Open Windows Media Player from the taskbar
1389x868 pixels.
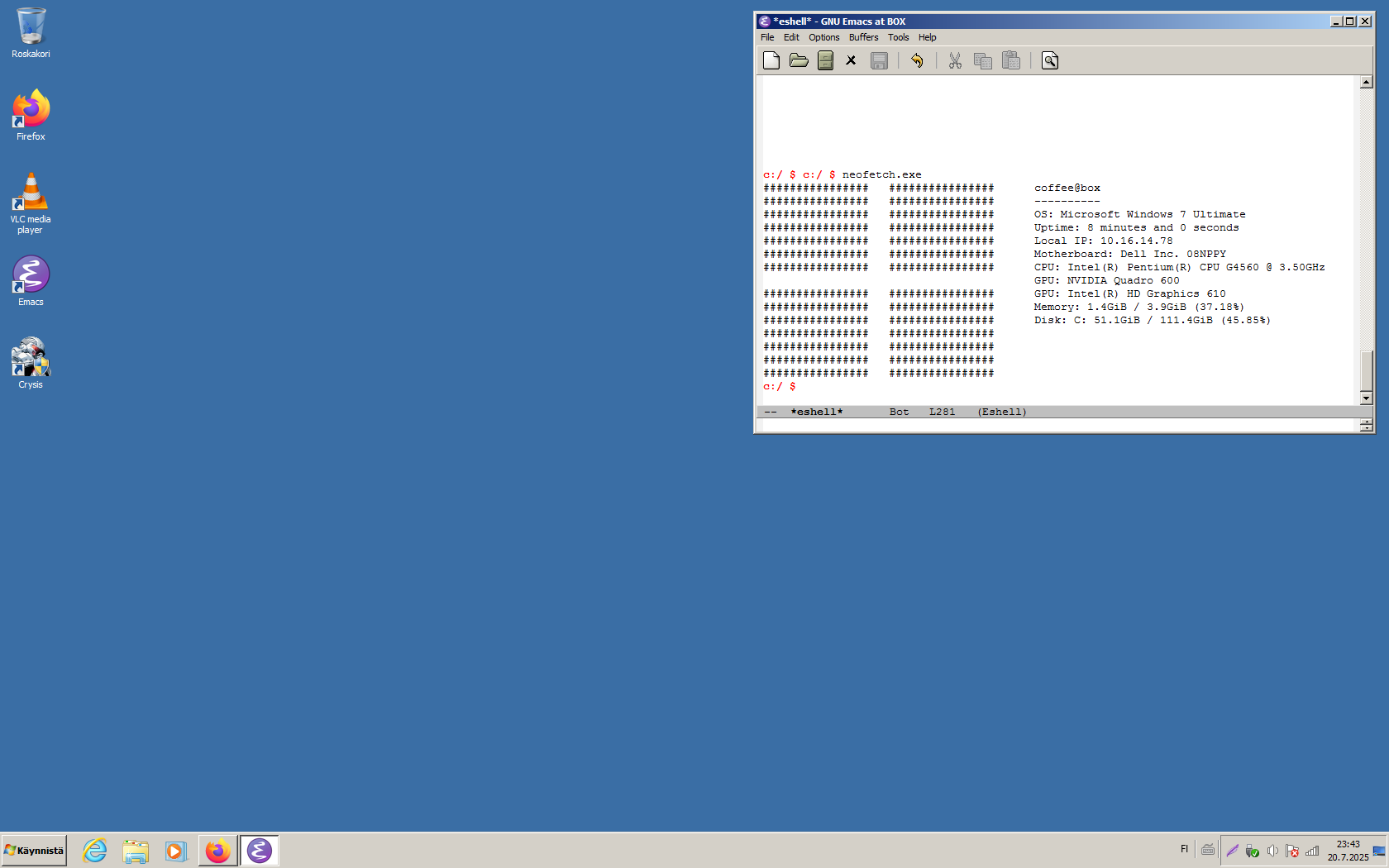tap(175, 851)
